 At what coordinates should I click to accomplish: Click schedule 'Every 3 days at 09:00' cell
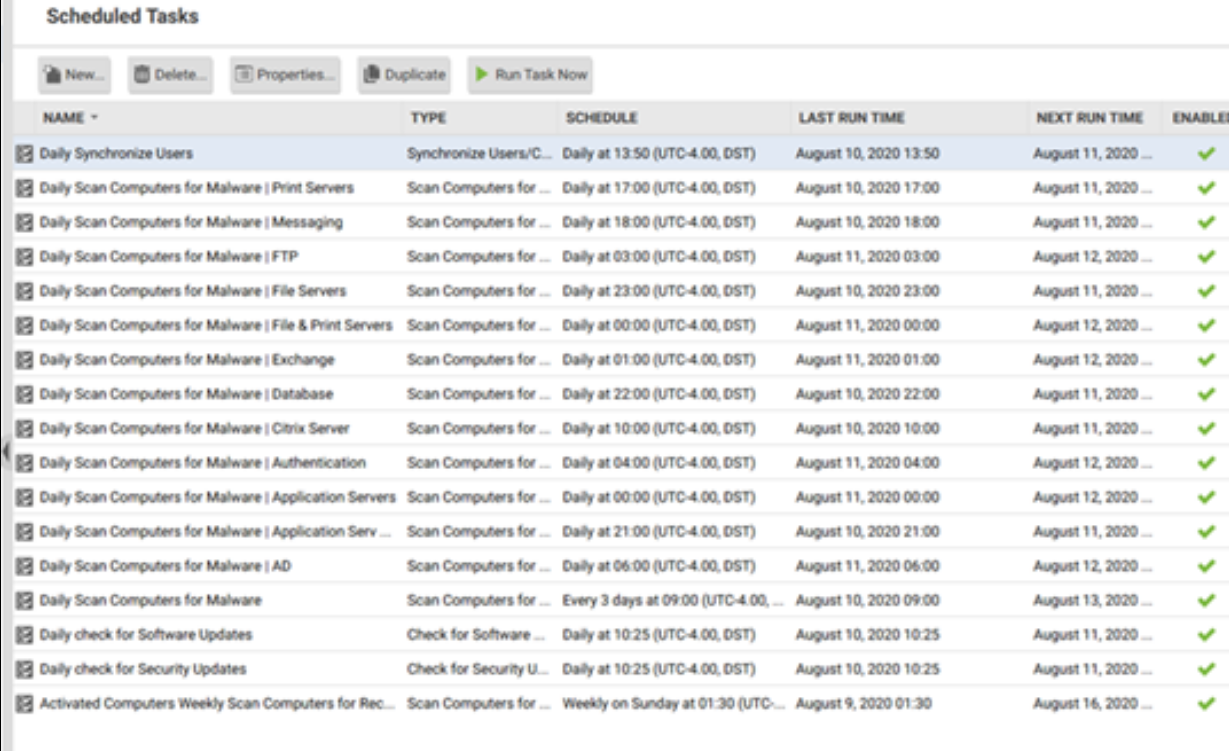673,601
